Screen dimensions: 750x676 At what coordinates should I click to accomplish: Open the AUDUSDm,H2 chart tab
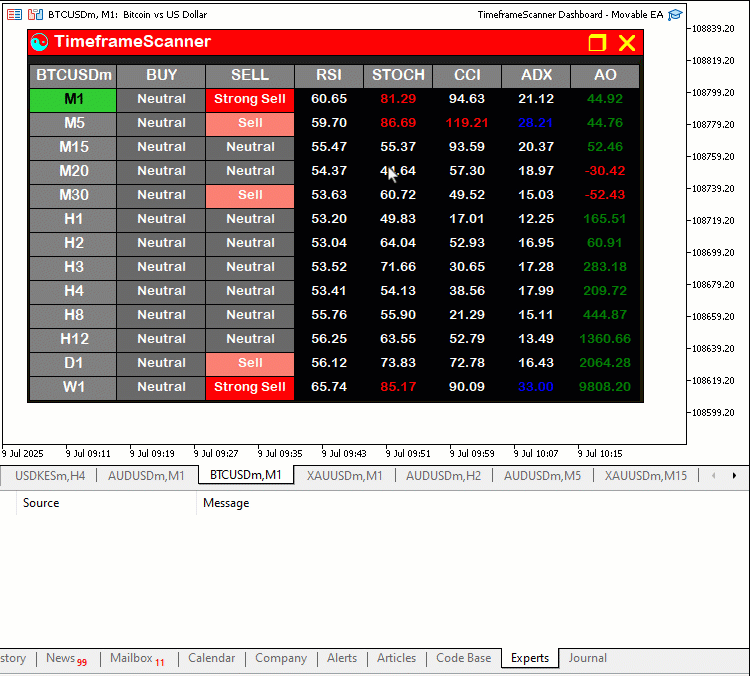click(x=443, y=476)
